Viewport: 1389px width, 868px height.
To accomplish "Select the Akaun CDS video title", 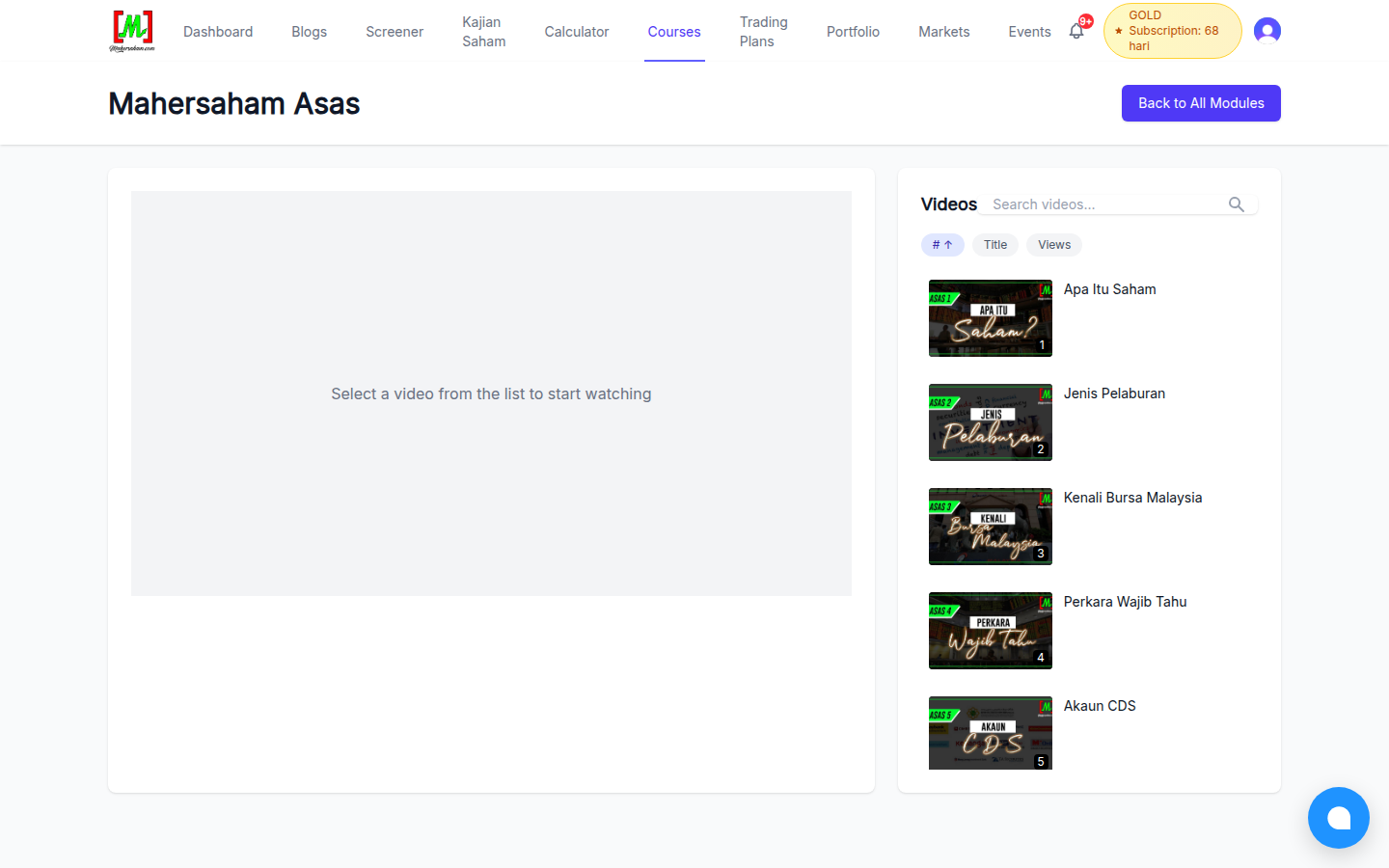I will (x=1100, y=706).
